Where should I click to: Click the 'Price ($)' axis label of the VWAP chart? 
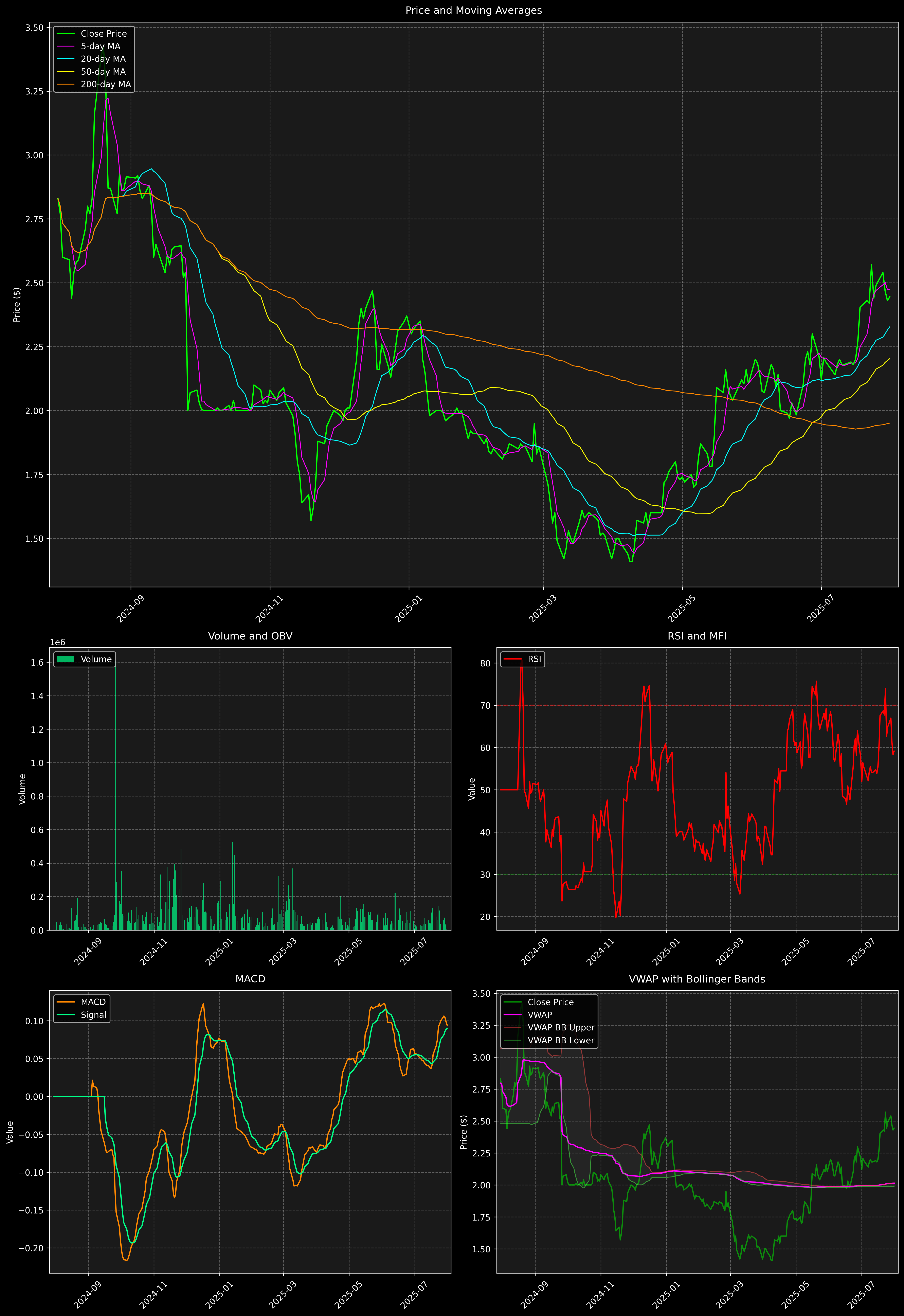(464, 1132)
